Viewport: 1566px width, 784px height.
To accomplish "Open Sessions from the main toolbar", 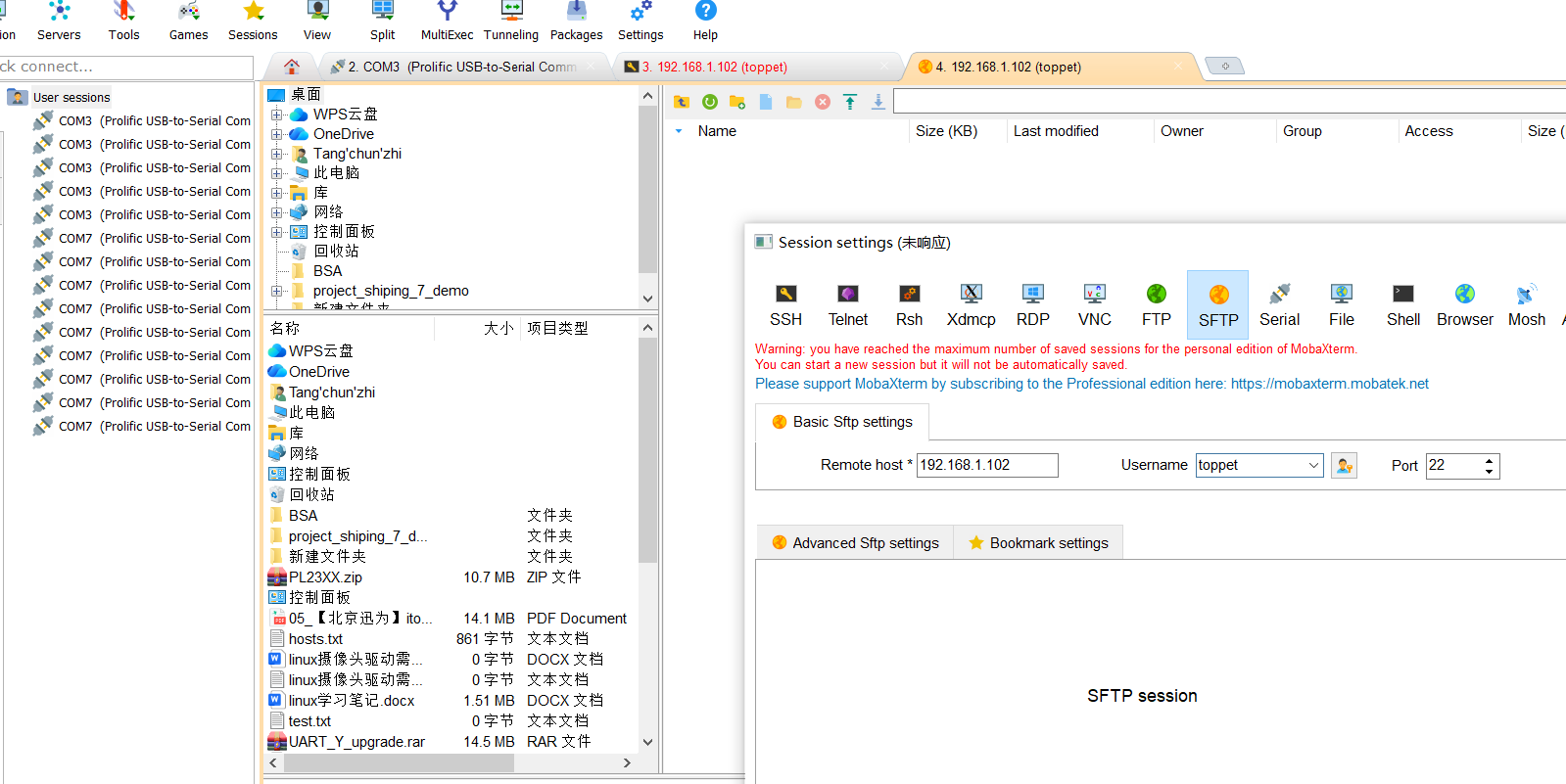I will (x=253, y=22).
